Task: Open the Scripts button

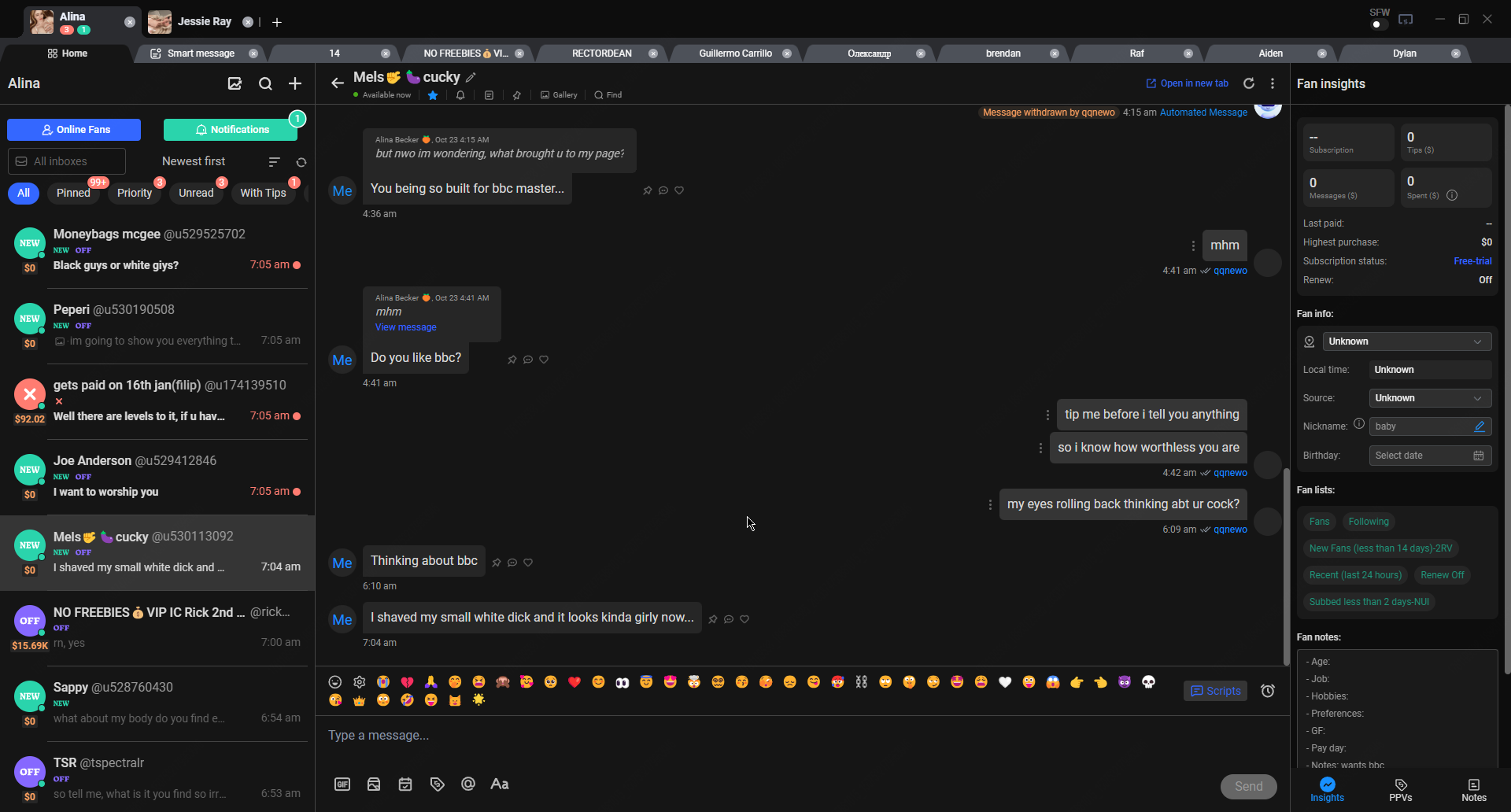Action: [x=1215, y=691]
